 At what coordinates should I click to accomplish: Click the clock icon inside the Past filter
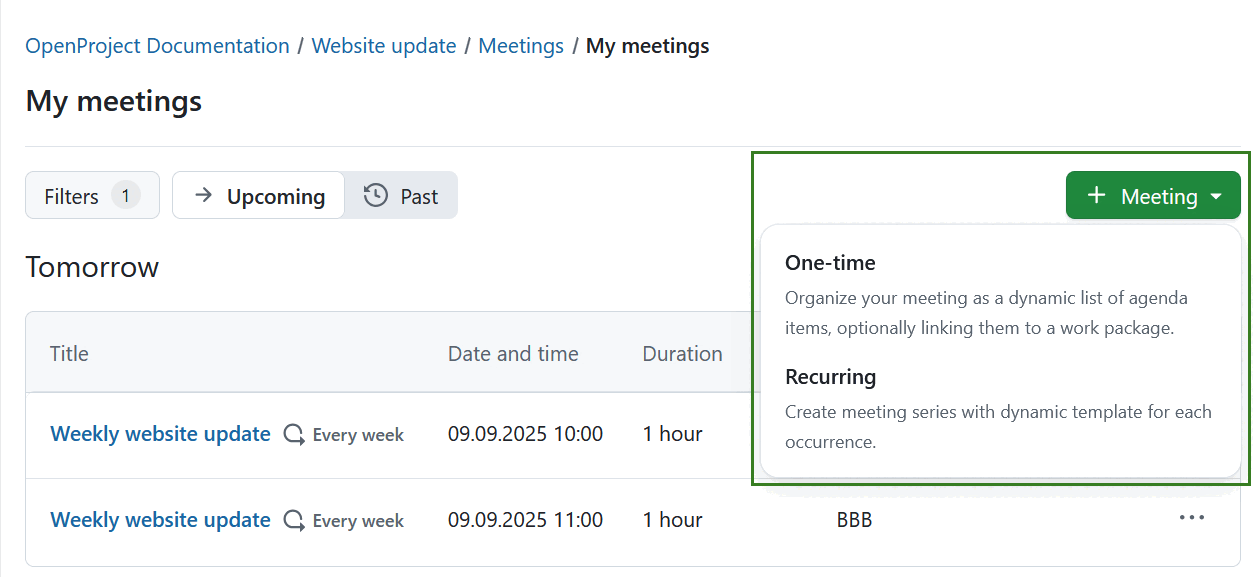374,195
